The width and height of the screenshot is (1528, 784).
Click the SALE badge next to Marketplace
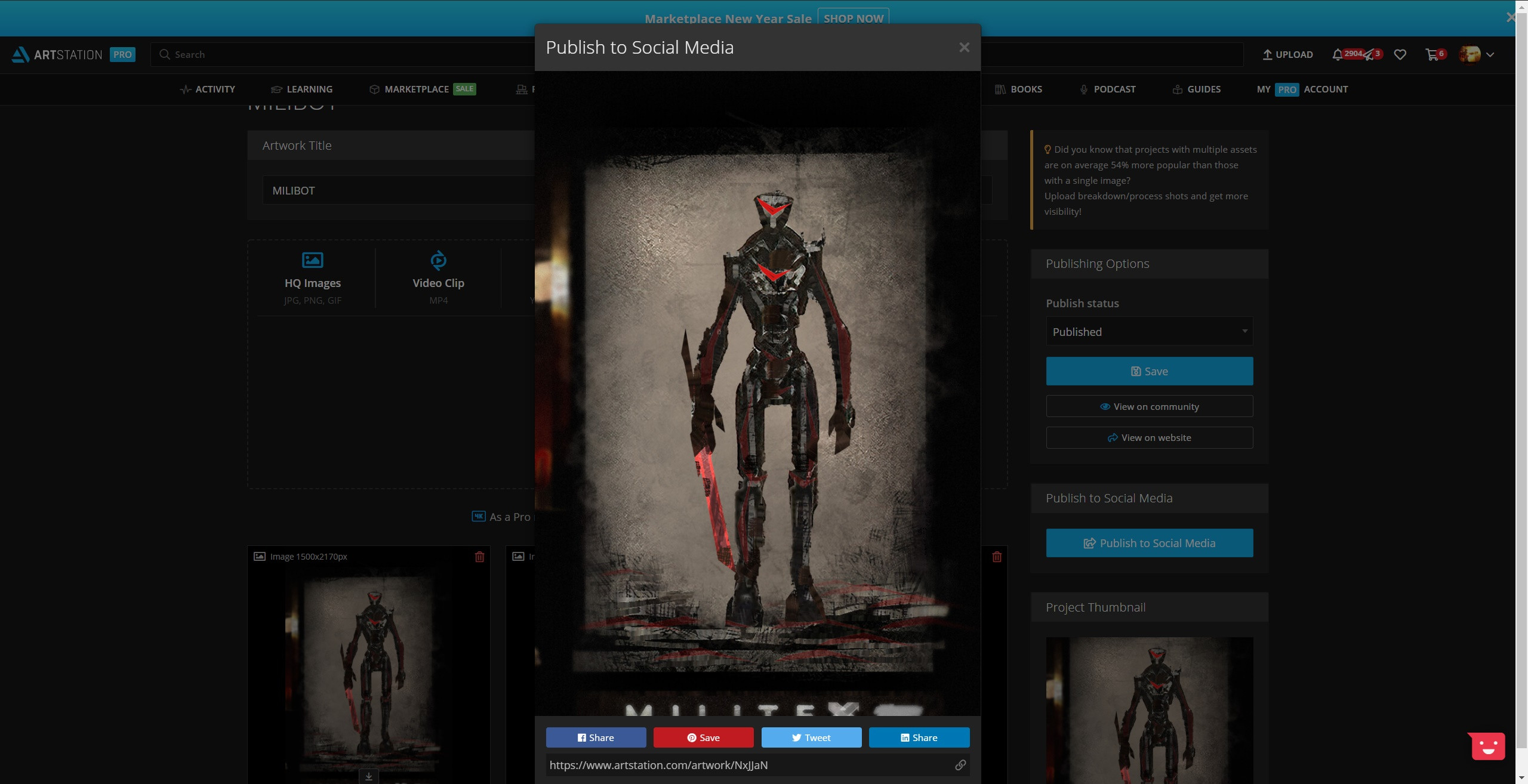464,89
